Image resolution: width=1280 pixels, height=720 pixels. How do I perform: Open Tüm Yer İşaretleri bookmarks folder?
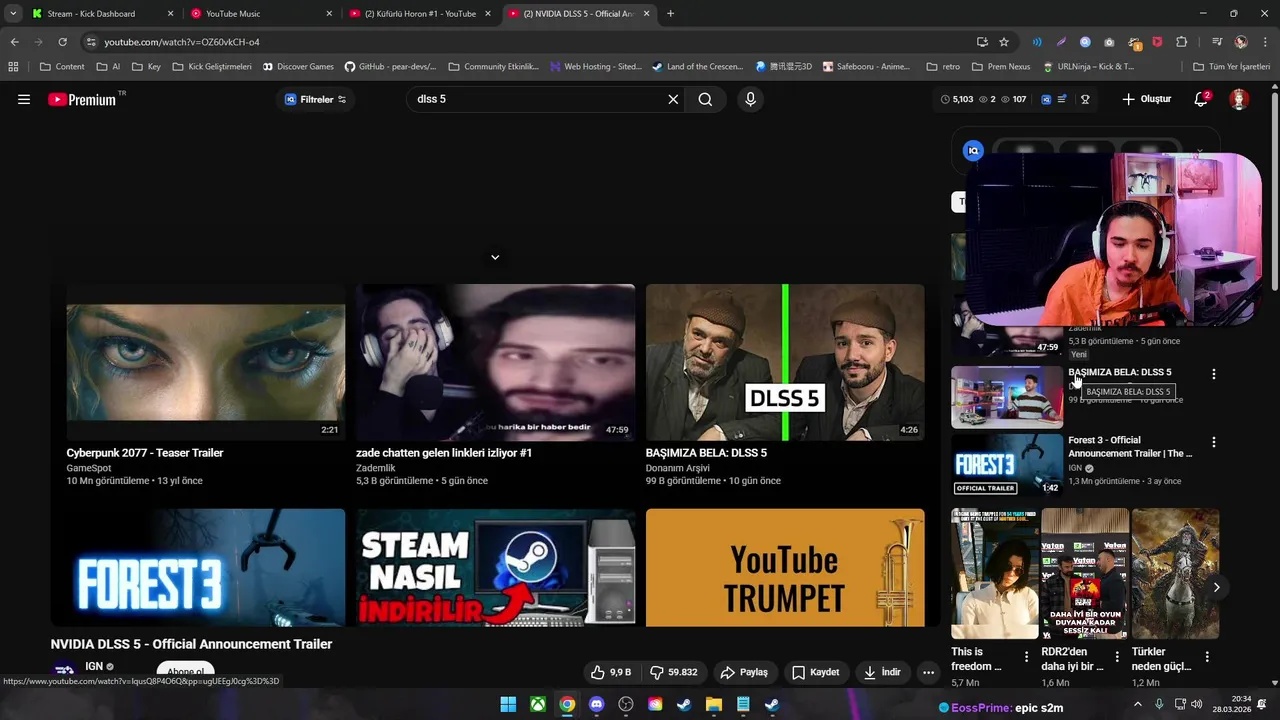tap(1231, 67)
